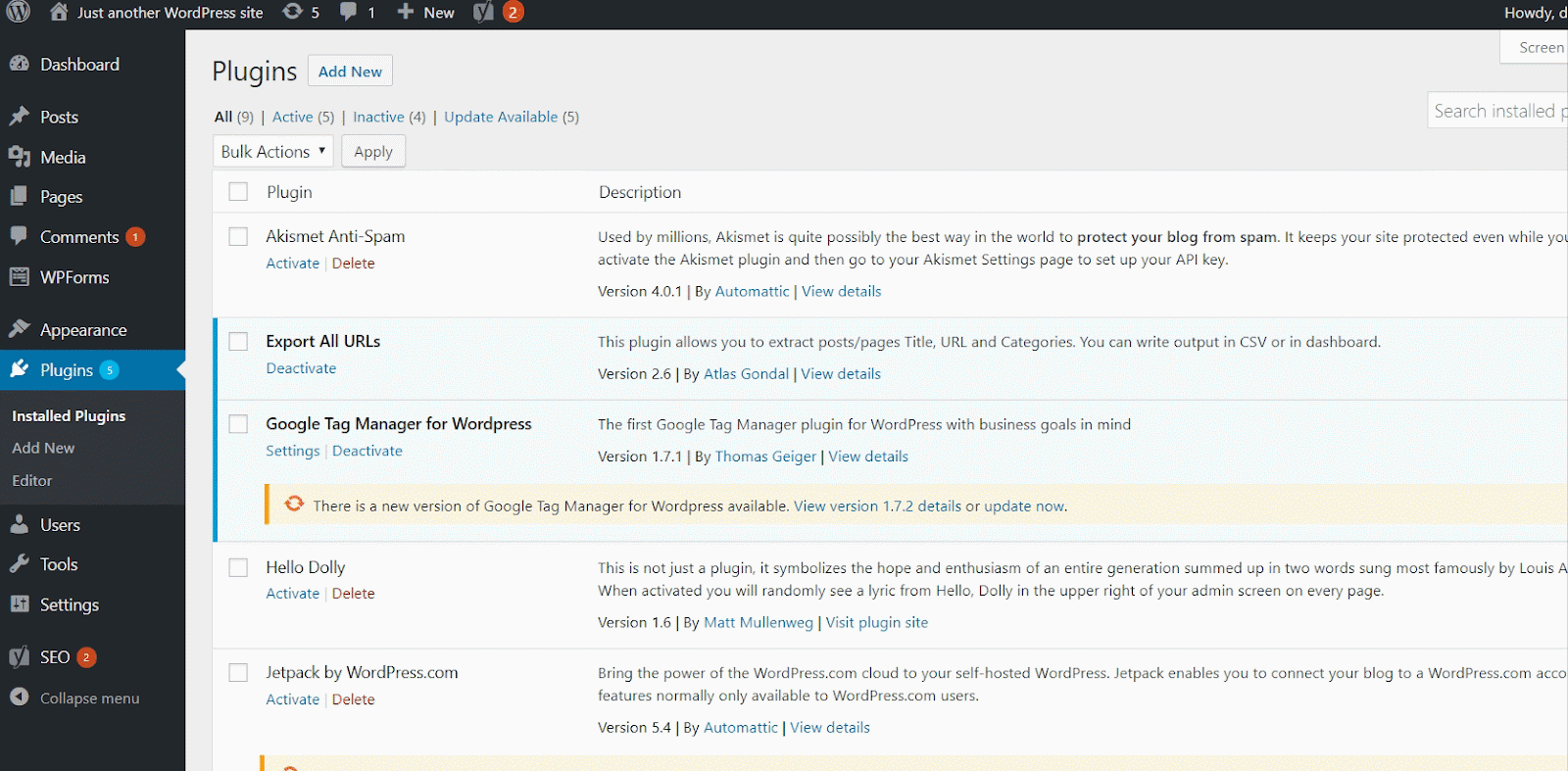Screen dimensions: 1568x771
Task: Open the Add New submenu under Plugins
Action: pyautogui.click(x=43, y=448)
